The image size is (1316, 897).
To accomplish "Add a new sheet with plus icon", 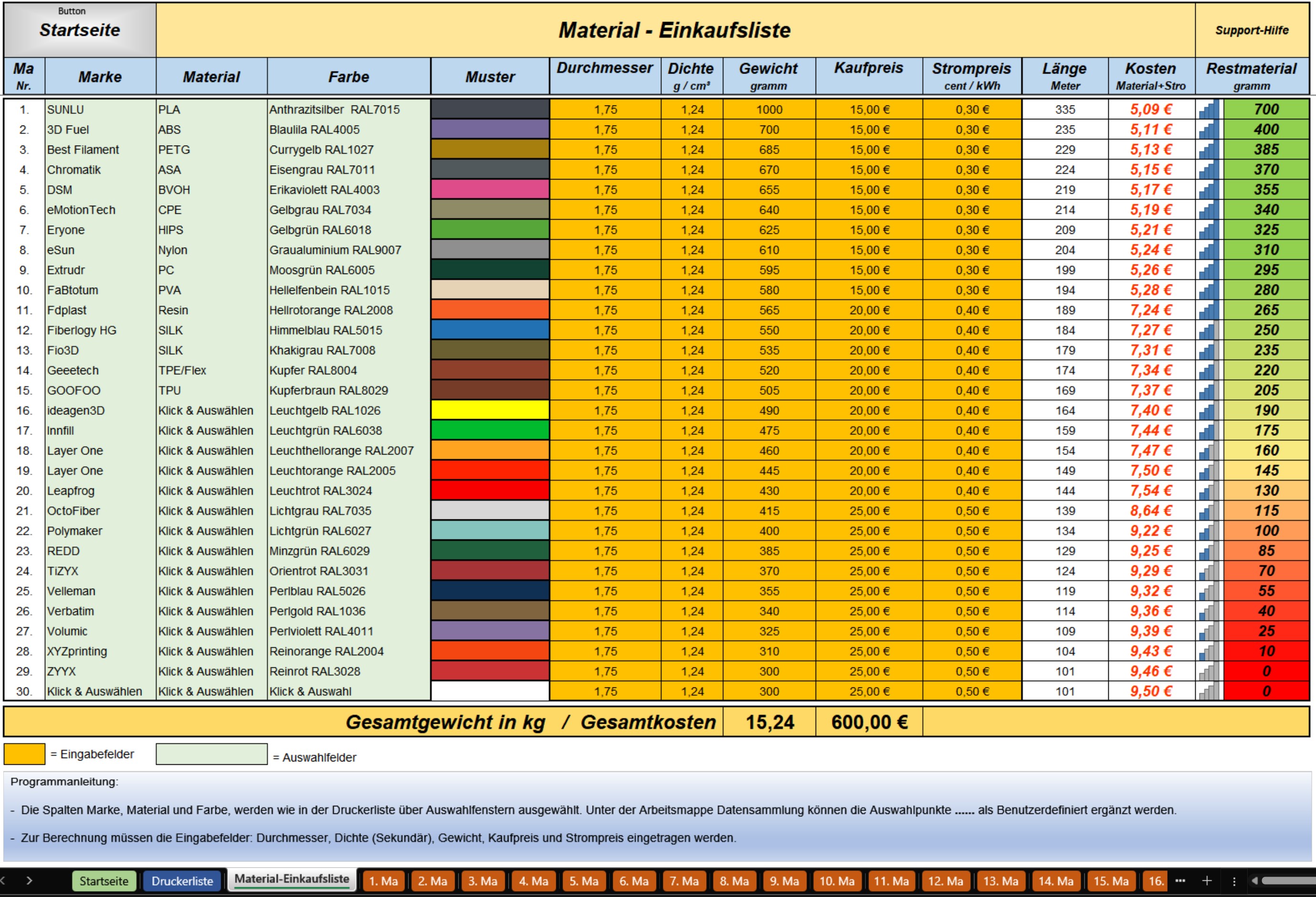I will tap(1207, 881).
